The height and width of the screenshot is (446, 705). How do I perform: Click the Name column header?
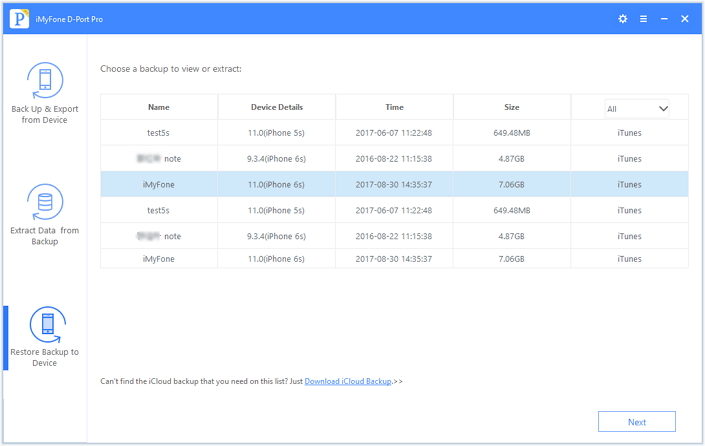[x=159, y=107]
